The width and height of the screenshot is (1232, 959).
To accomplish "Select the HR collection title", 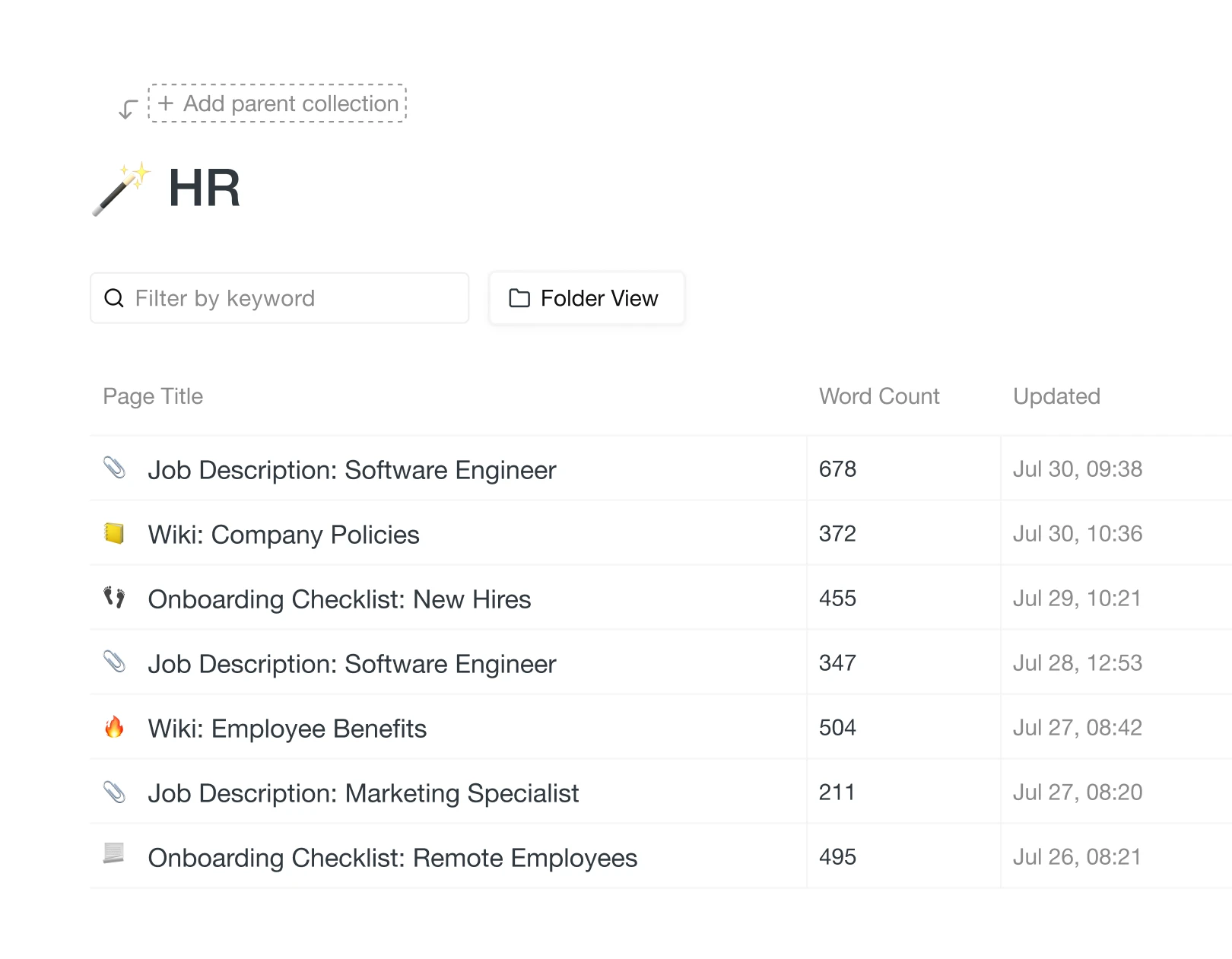I will tap(204, 189).
